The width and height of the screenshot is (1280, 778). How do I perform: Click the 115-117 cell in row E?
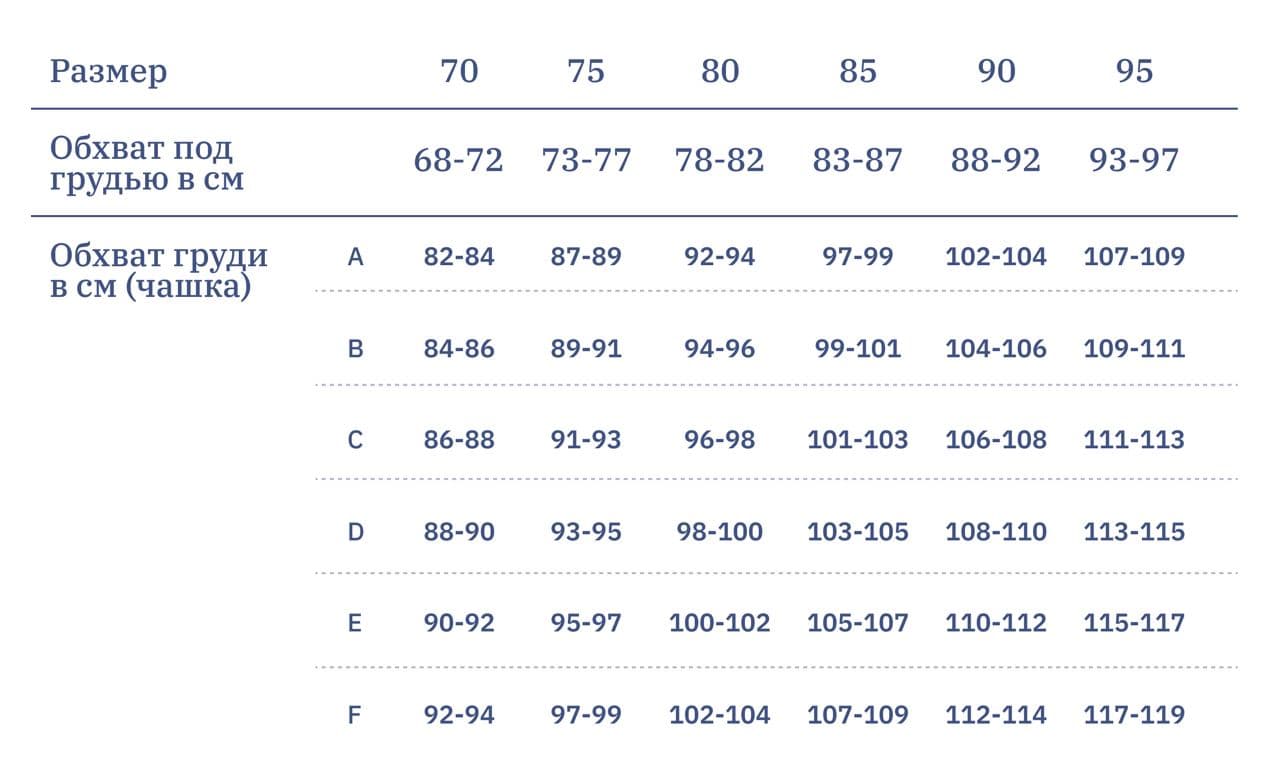tap(1134, 623)
